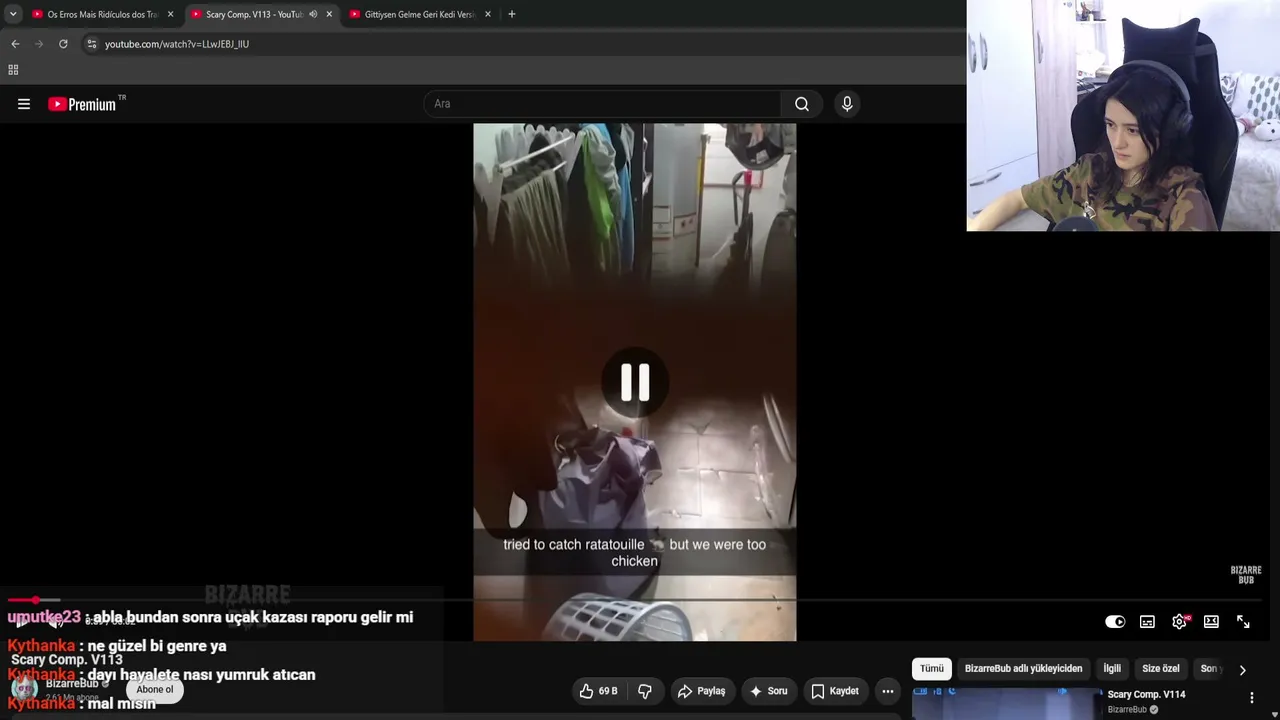Select the BizarreBub adlı yükleyiciden chip
Screen dimensions: 1280x720
coord(1023,669)
